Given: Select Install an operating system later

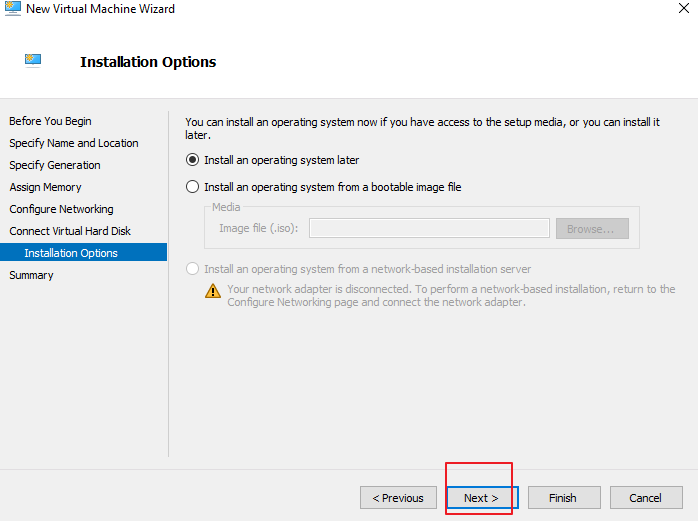Looking at the screenshot, I should click(193, 160).
